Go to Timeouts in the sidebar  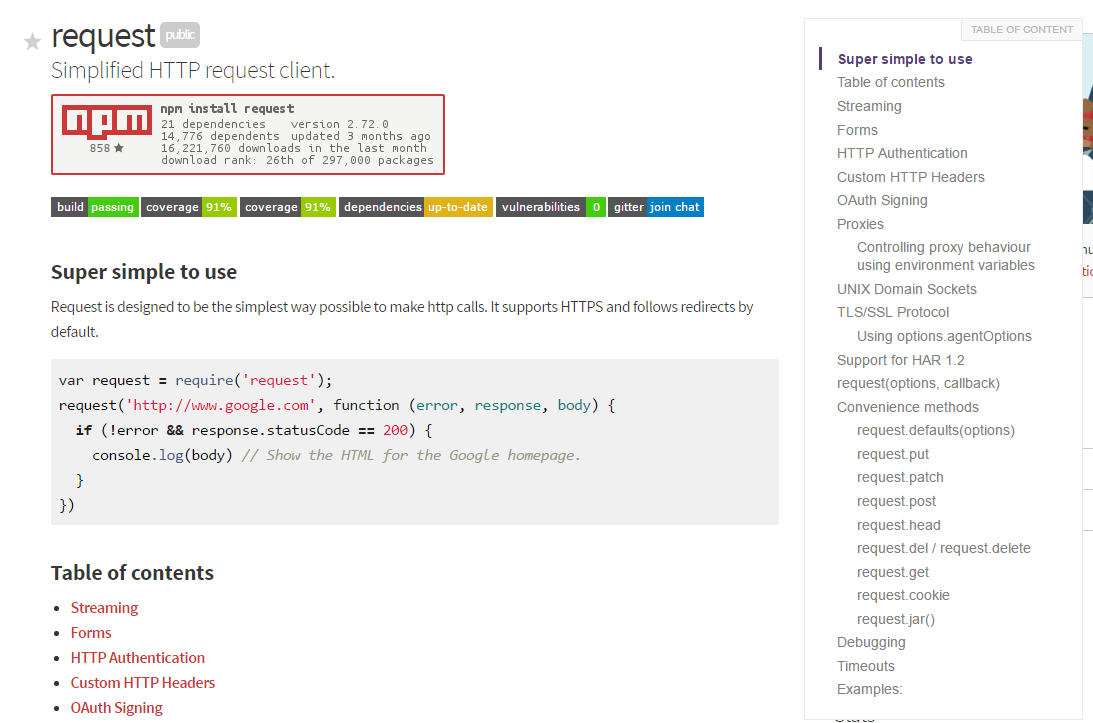coord(865,666)
